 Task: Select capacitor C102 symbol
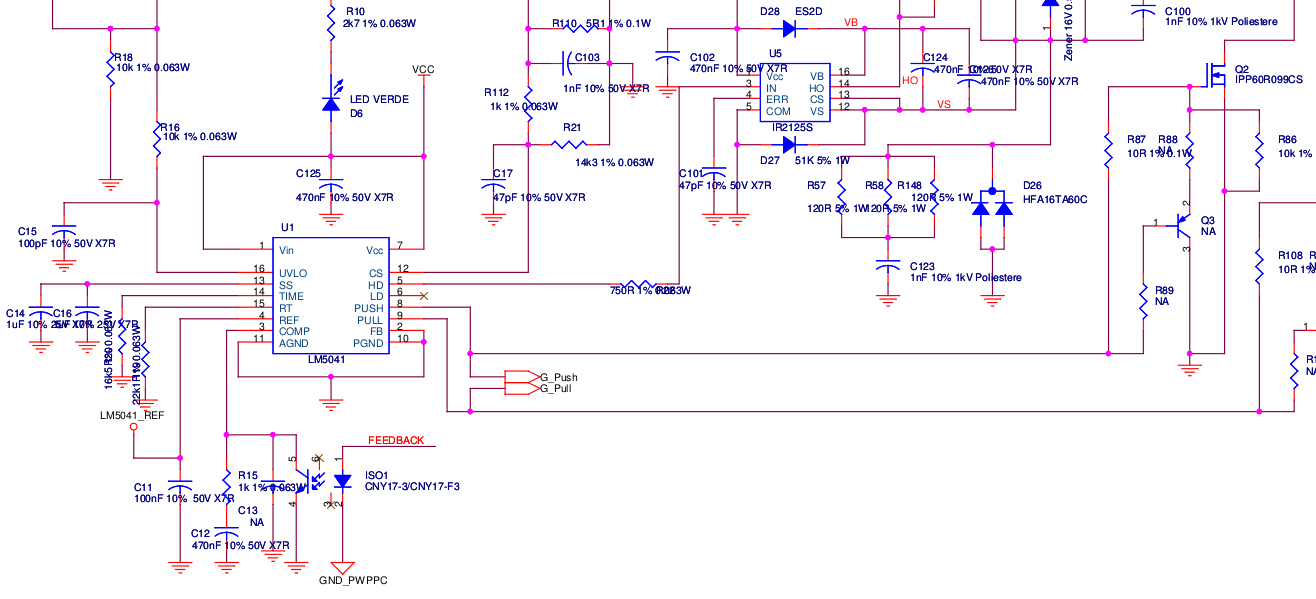click(666, 57)
